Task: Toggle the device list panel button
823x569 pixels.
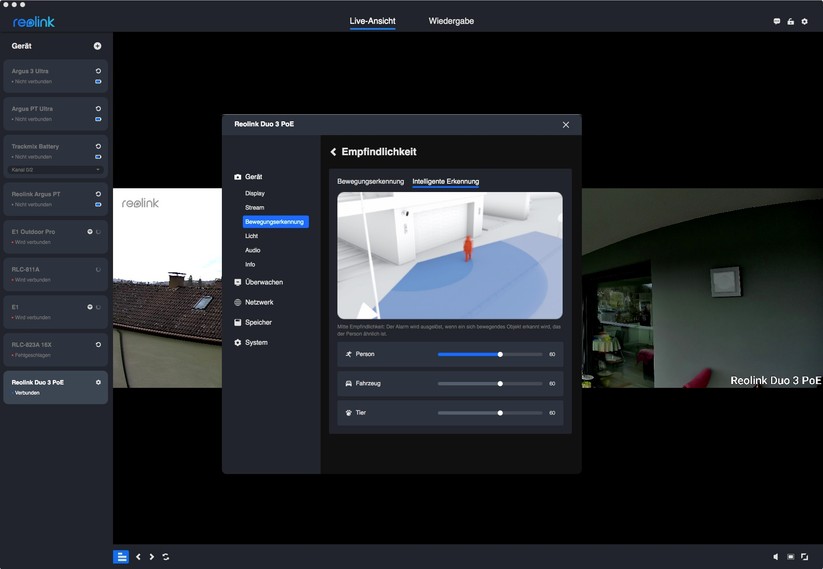Action: [120, 557]
